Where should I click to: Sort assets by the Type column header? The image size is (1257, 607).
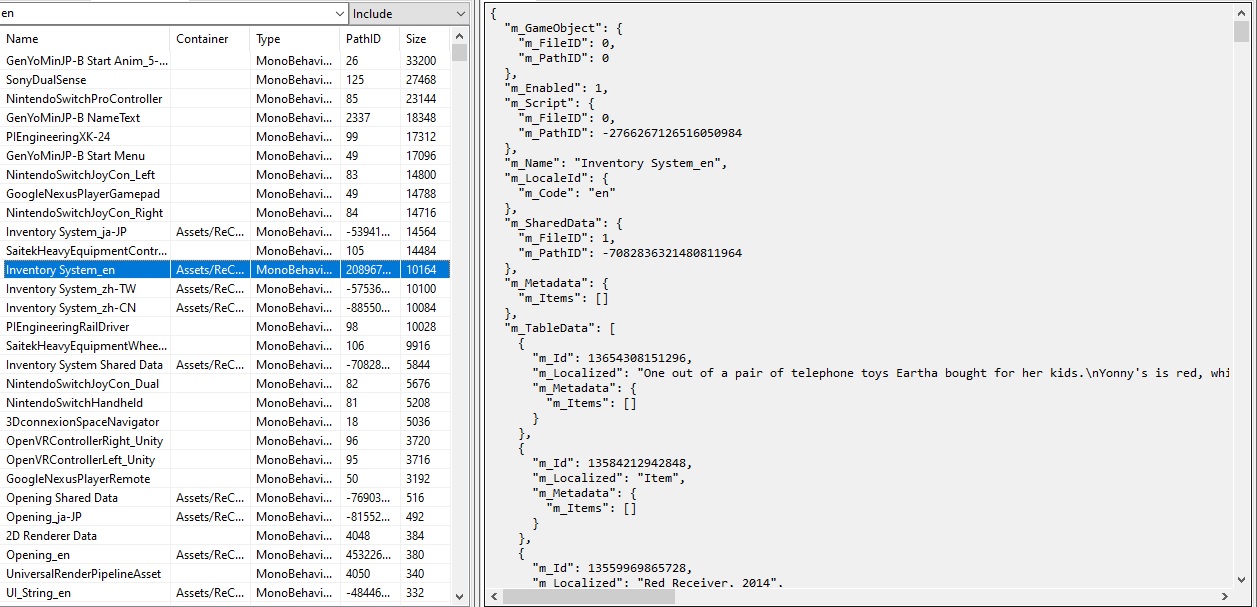(x=294, y=39)
